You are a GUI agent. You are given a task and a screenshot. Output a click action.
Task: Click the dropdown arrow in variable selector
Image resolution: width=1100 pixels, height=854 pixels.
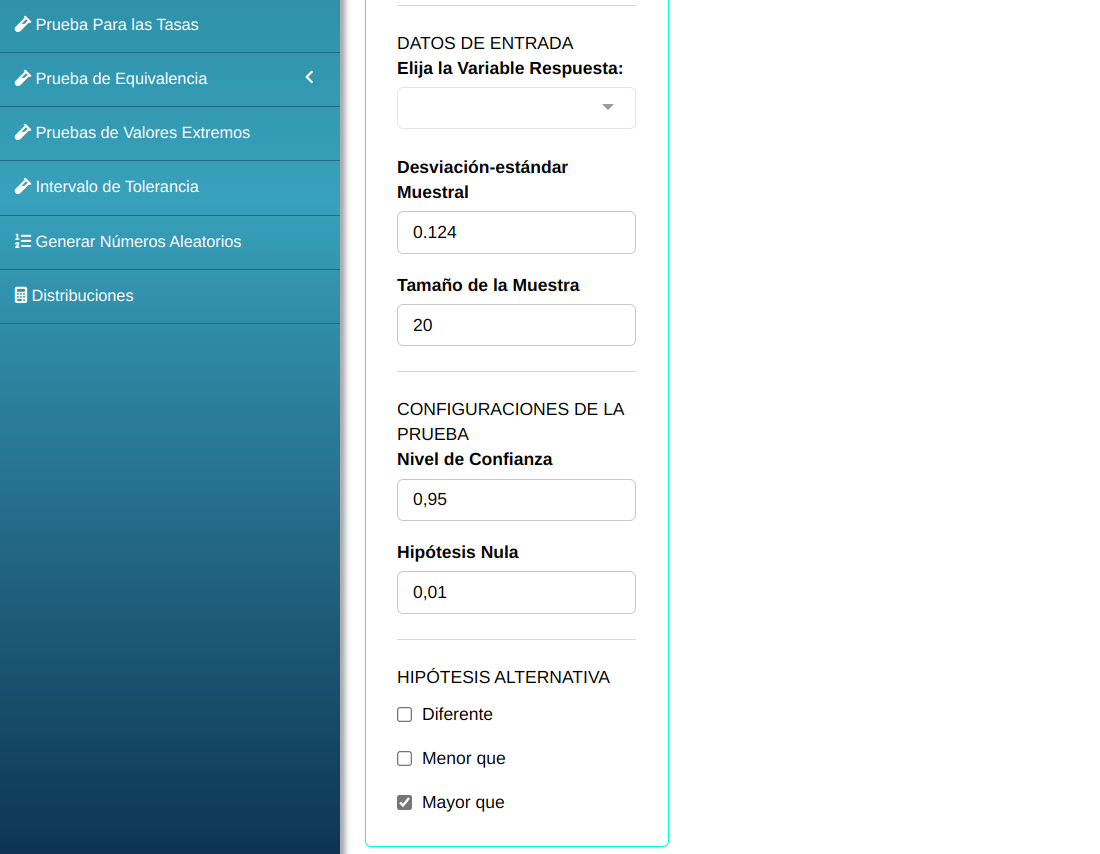tap(607, 108)
